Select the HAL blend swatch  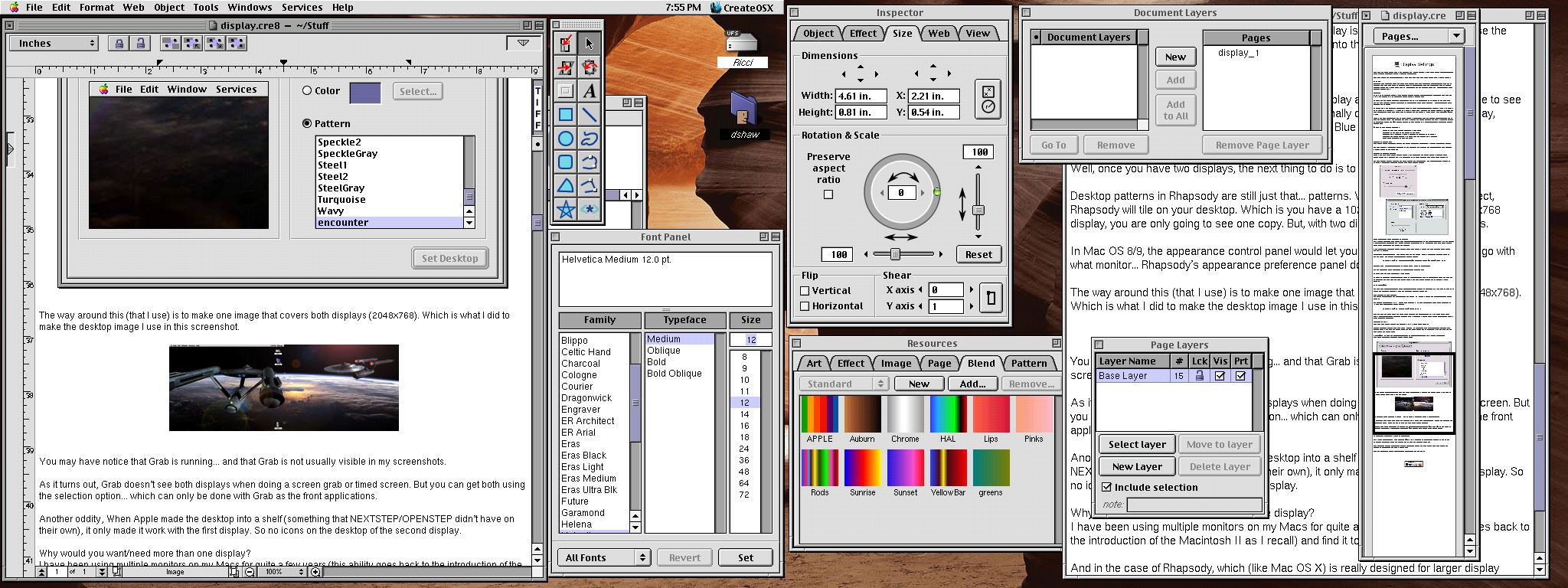click(x=948, y=414)
